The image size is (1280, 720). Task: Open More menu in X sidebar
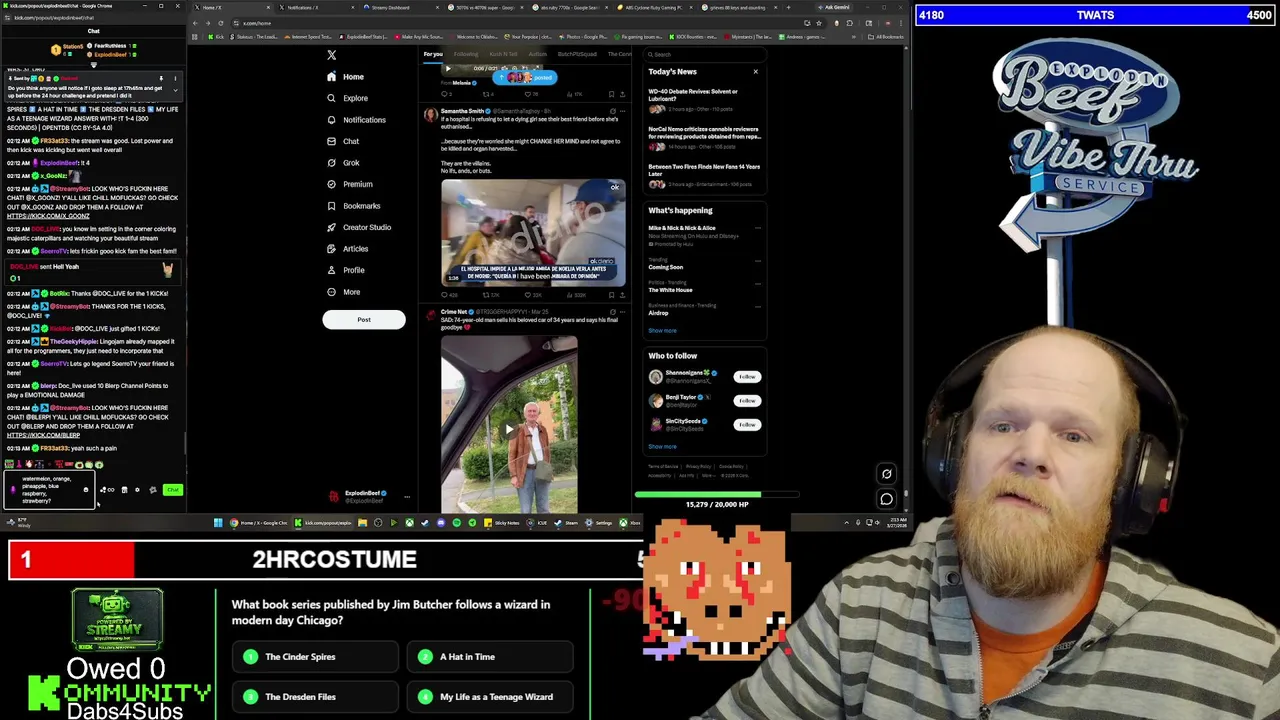pyautogui.click(x=344, y=292)
